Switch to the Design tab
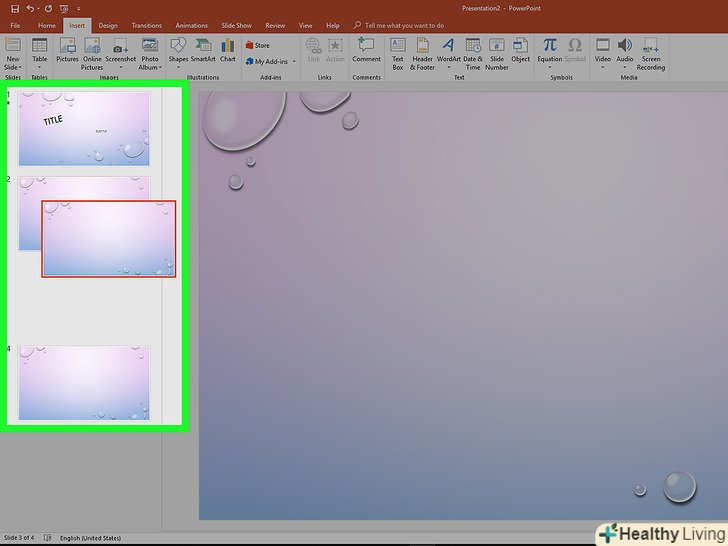The height and width of the screenshot is (546, 728). tap(108, 25)
